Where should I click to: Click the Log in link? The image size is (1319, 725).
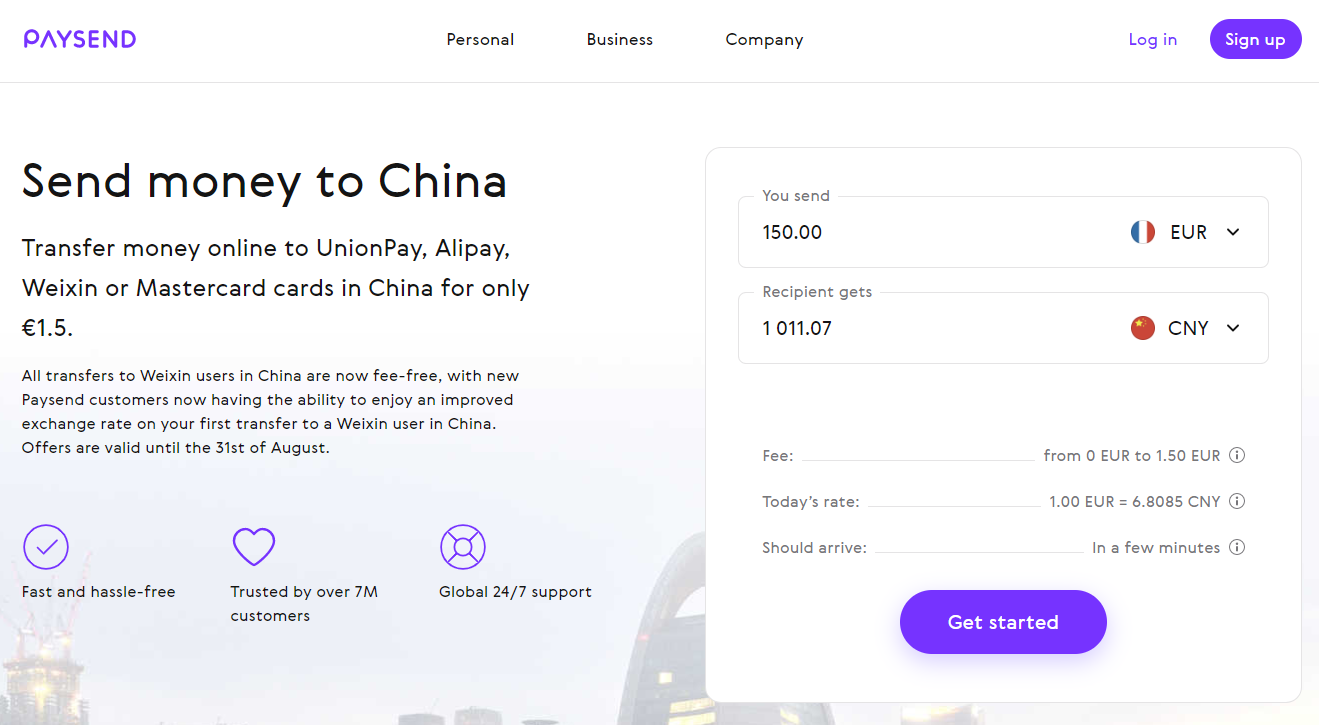(x=1153, y=40)
